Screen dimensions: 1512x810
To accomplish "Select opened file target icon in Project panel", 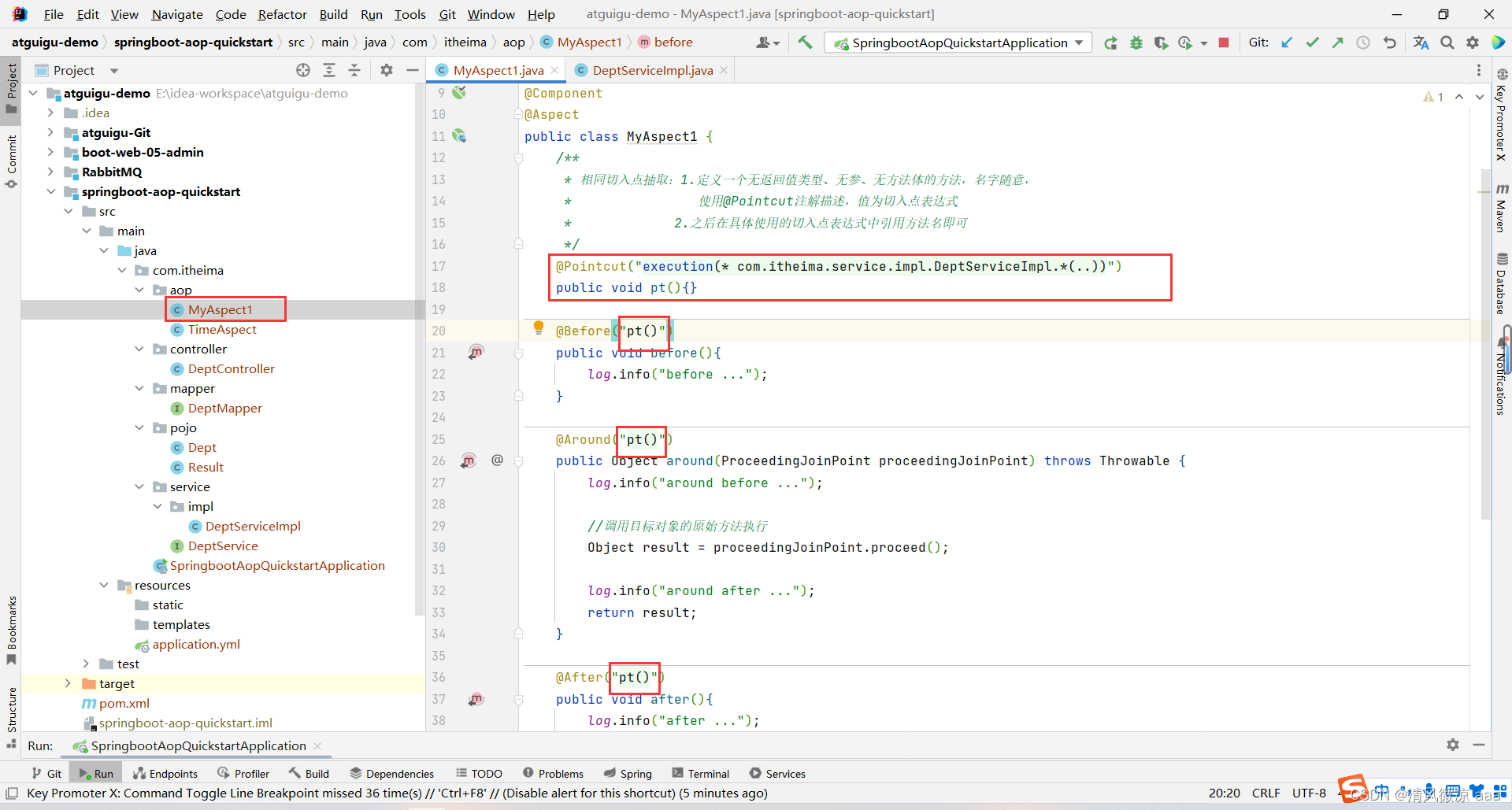I will coord(303,70).
